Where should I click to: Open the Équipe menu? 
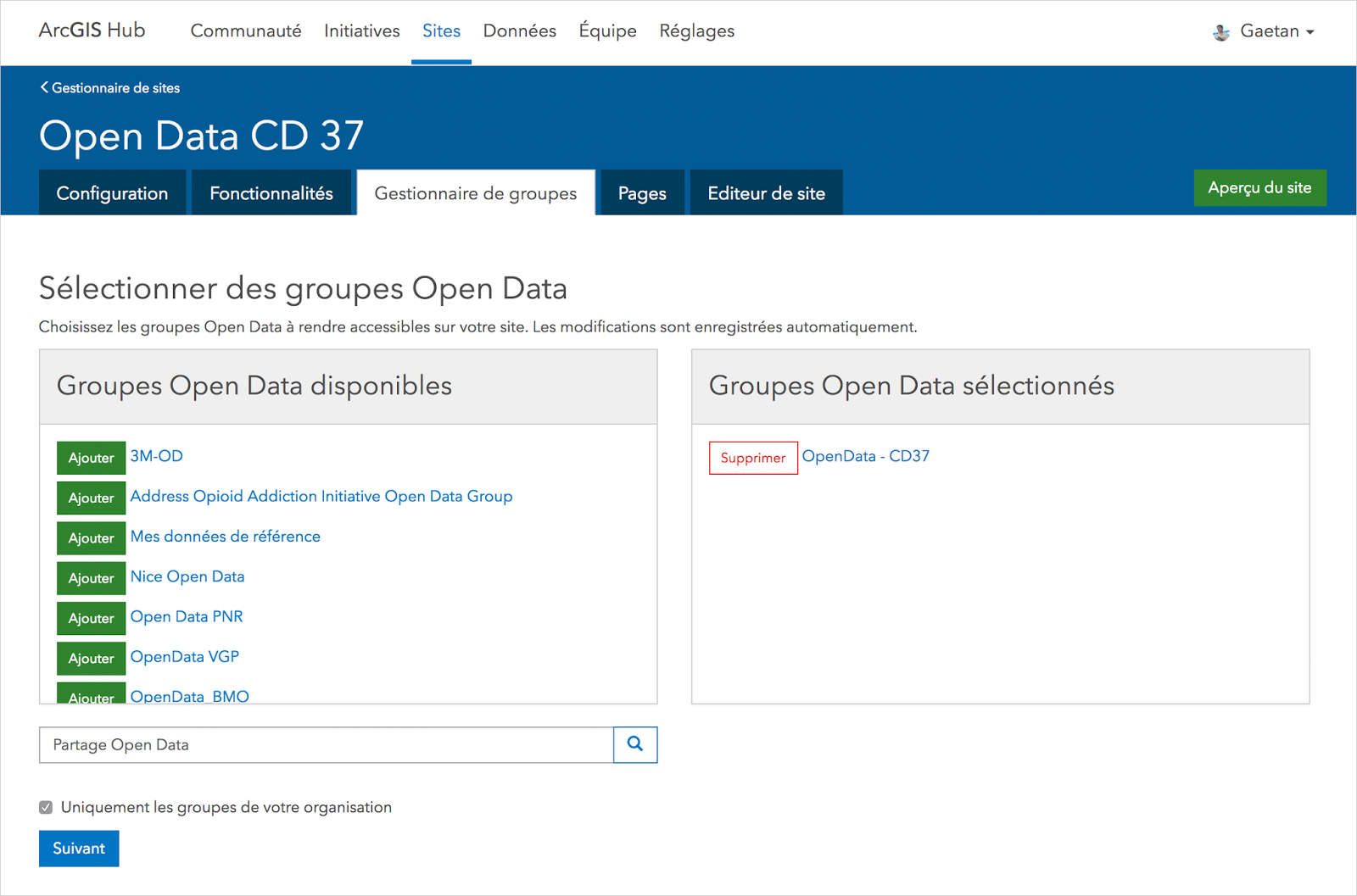point(608,31)
